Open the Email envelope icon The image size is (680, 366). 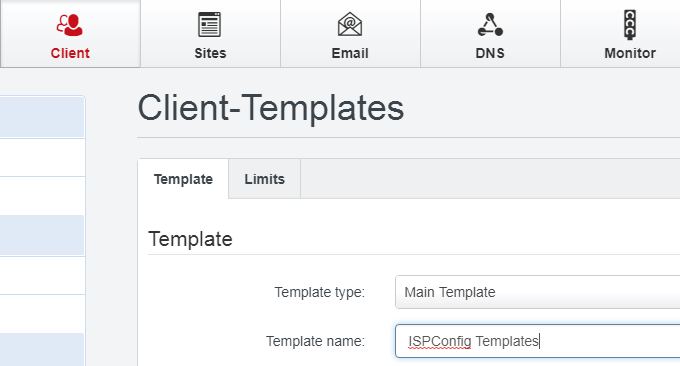350,24
